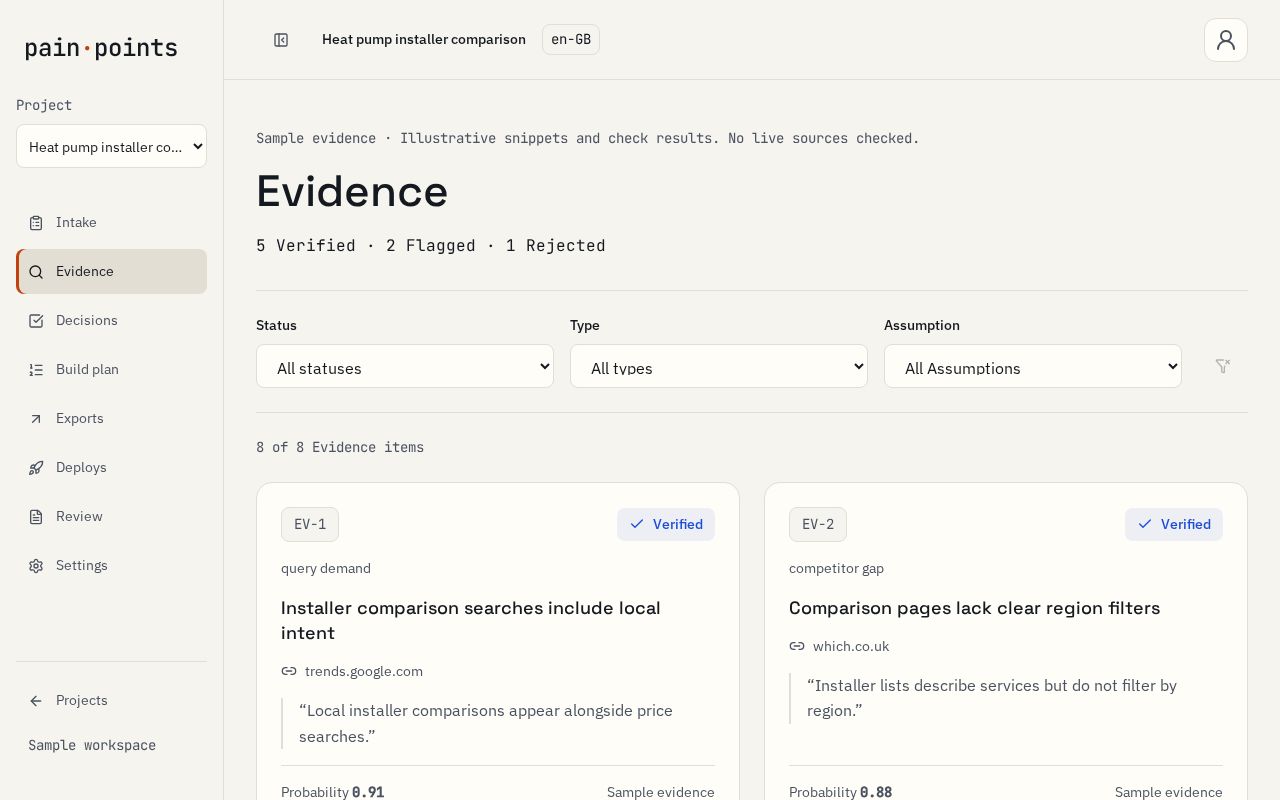1280x800 pixels.
Task: Click the EV-1 identifier tag
Action: pyautogui.click(x=310, y=524)
